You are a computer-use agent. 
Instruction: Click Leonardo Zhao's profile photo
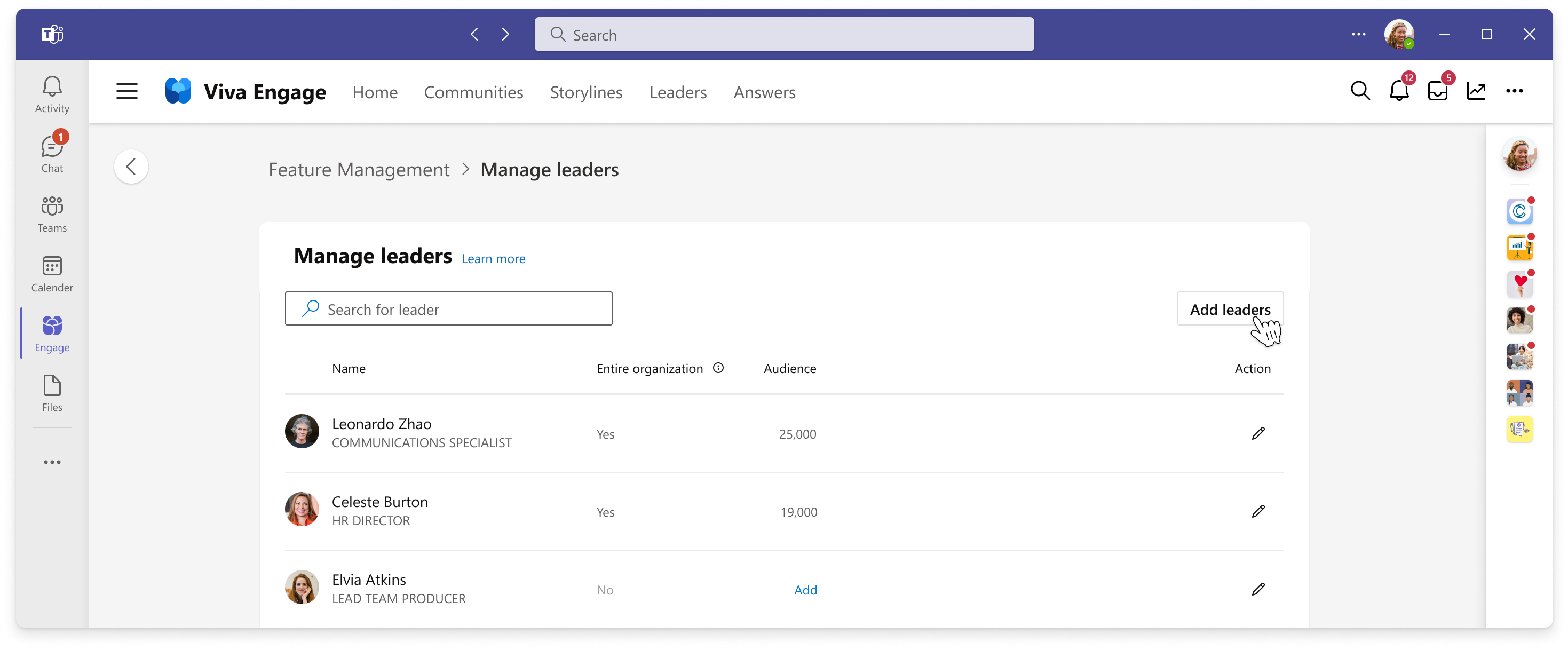point(302,432)
